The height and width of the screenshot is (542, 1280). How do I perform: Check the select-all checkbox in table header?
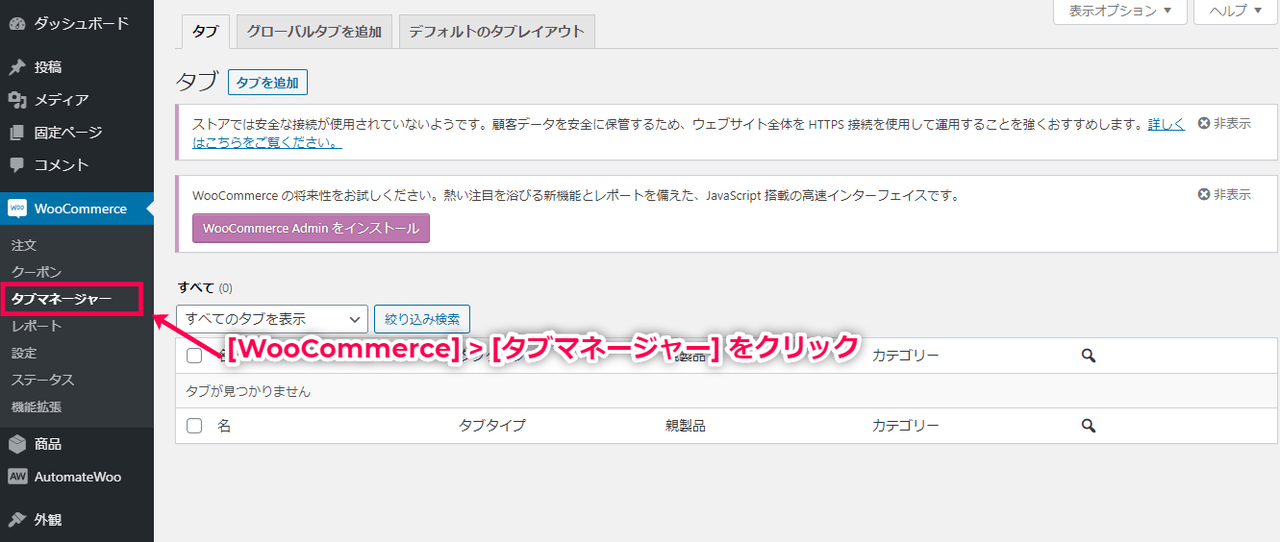pyautogui.click(x=194, y=355)
